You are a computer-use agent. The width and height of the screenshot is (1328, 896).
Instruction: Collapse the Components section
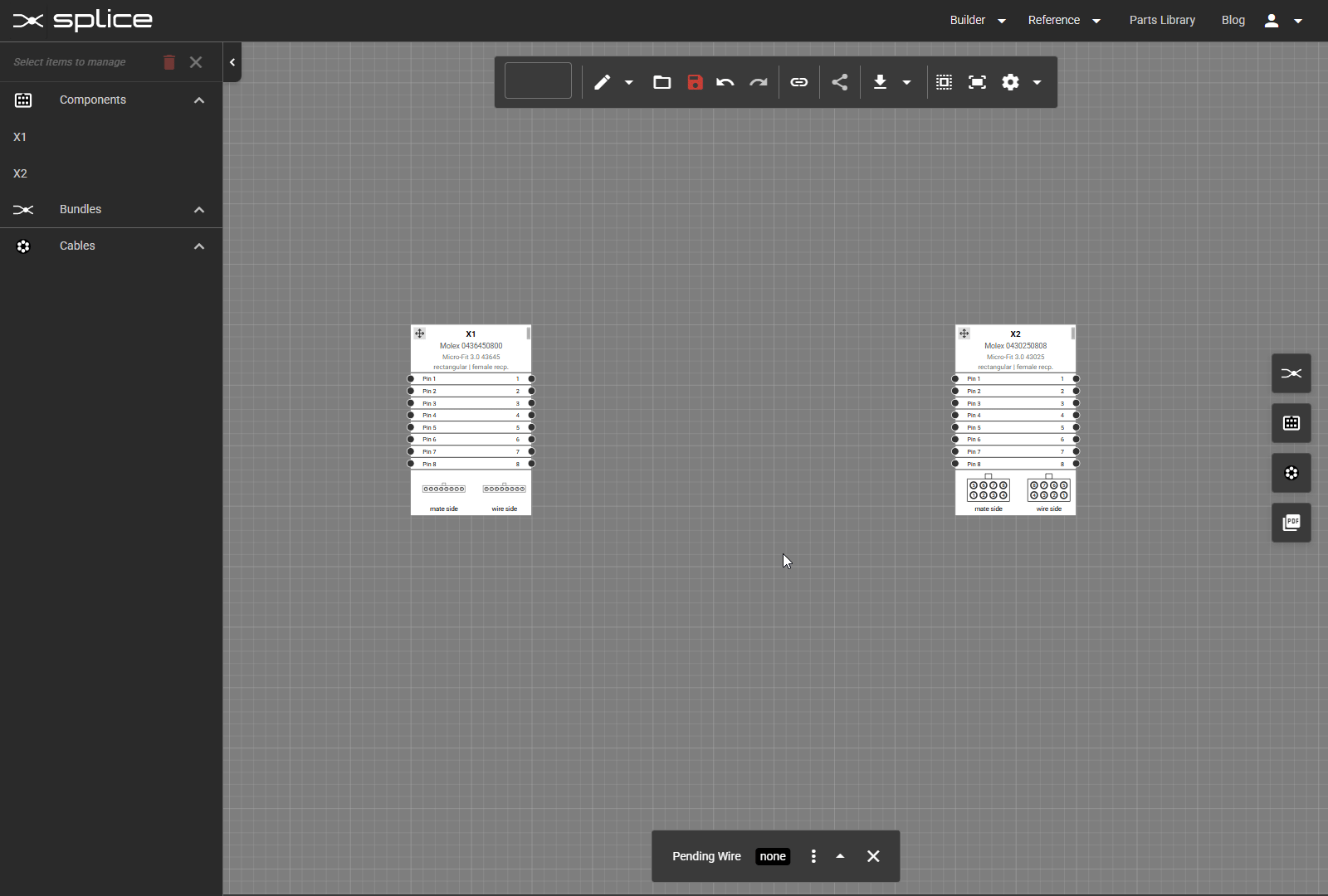[199, 100]
